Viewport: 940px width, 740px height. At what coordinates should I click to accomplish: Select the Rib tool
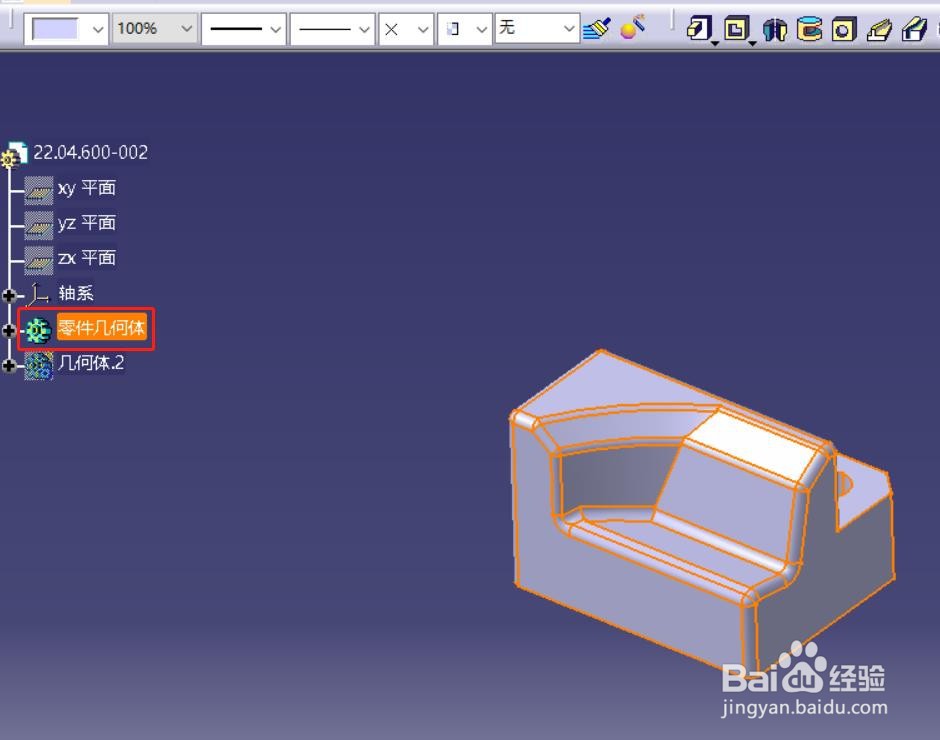879,29
